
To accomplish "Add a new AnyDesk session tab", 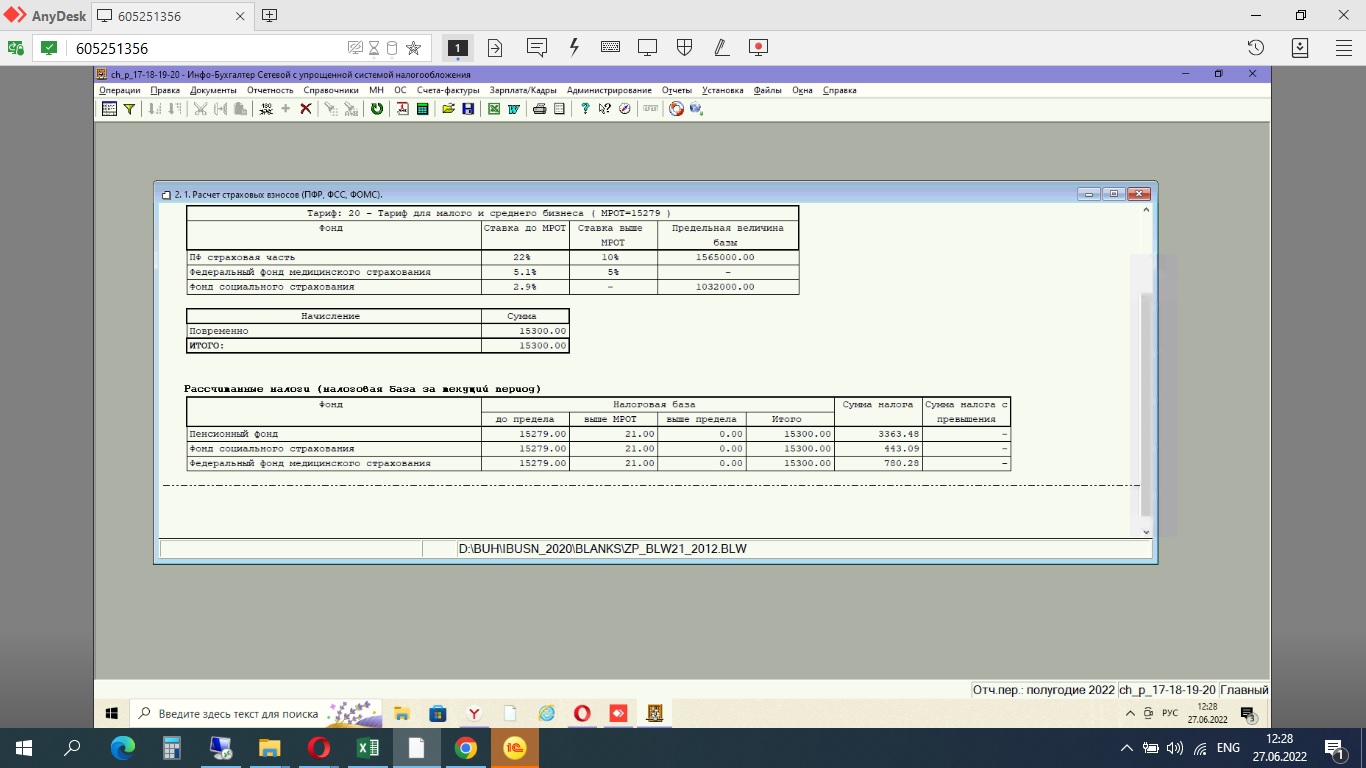I will [269, 15].
